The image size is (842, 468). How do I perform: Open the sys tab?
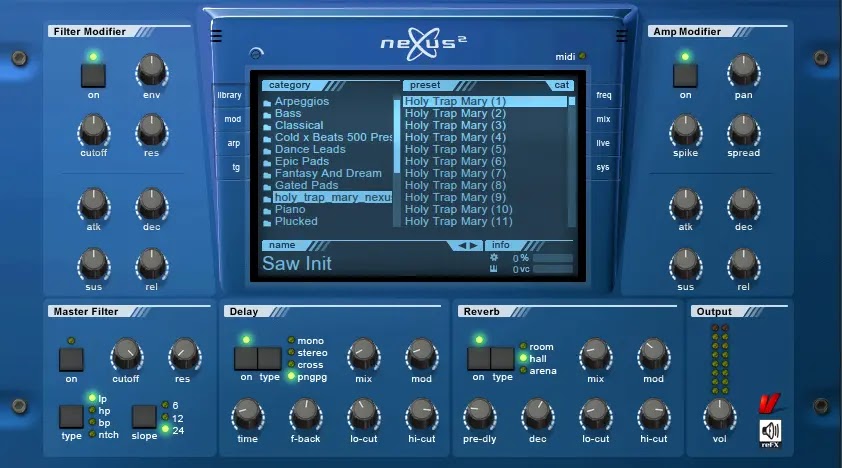(603, 167)
